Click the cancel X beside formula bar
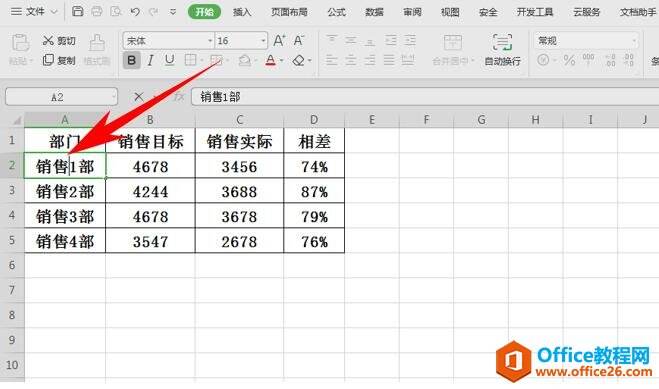 pyautogui.click(x=138, y=97)
